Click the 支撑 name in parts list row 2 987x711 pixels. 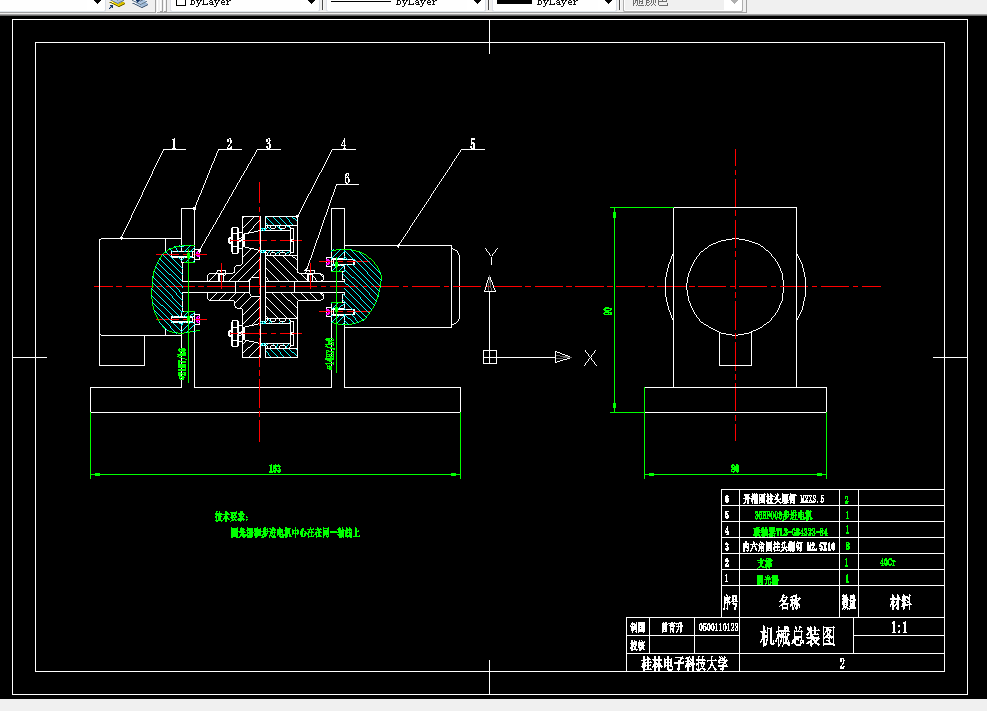[x=765, y=563]
